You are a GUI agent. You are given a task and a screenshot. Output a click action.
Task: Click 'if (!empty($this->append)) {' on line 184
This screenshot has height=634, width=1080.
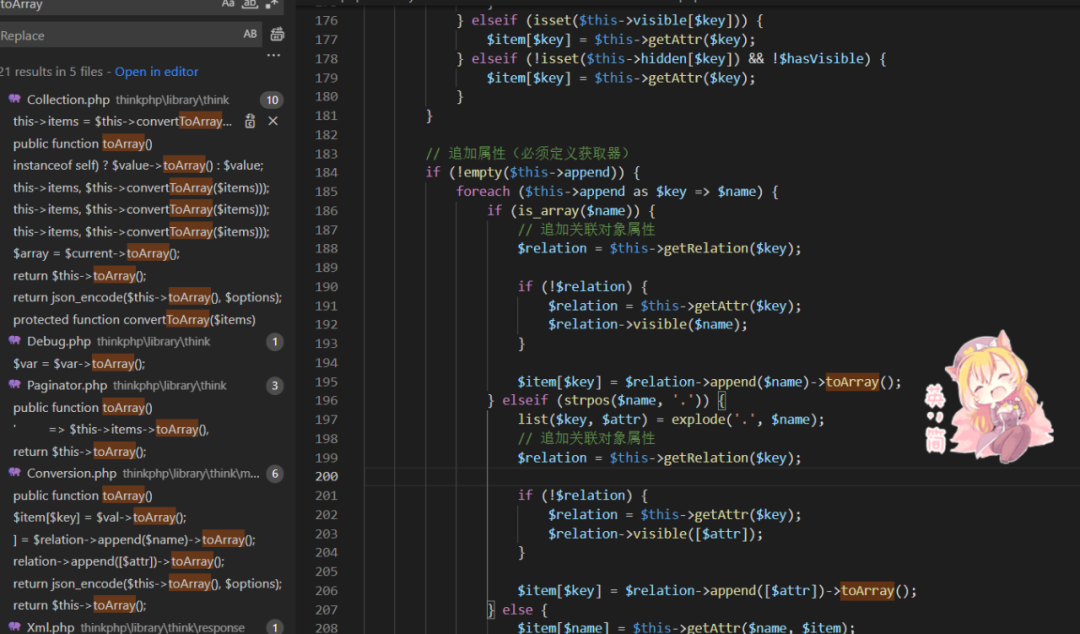pos(533,172)
